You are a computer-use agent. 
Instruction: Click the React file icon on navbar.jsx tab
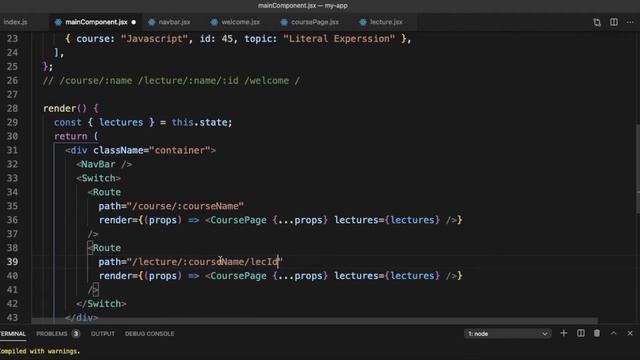point(152,22)
